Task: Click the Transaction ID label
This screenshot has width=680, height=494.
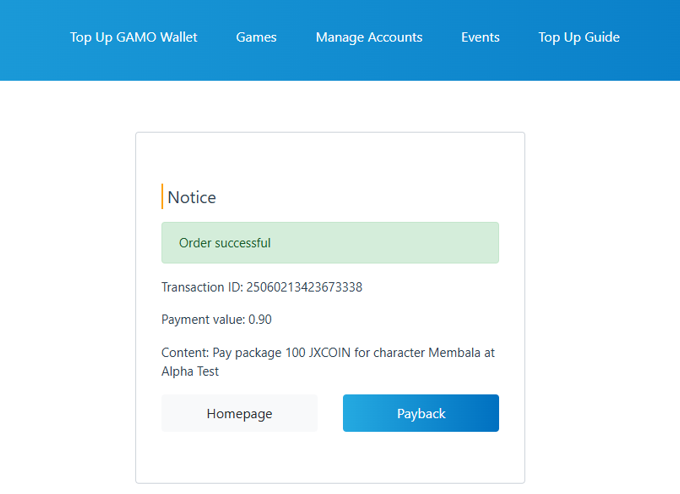Action: (x=201, y=287)
